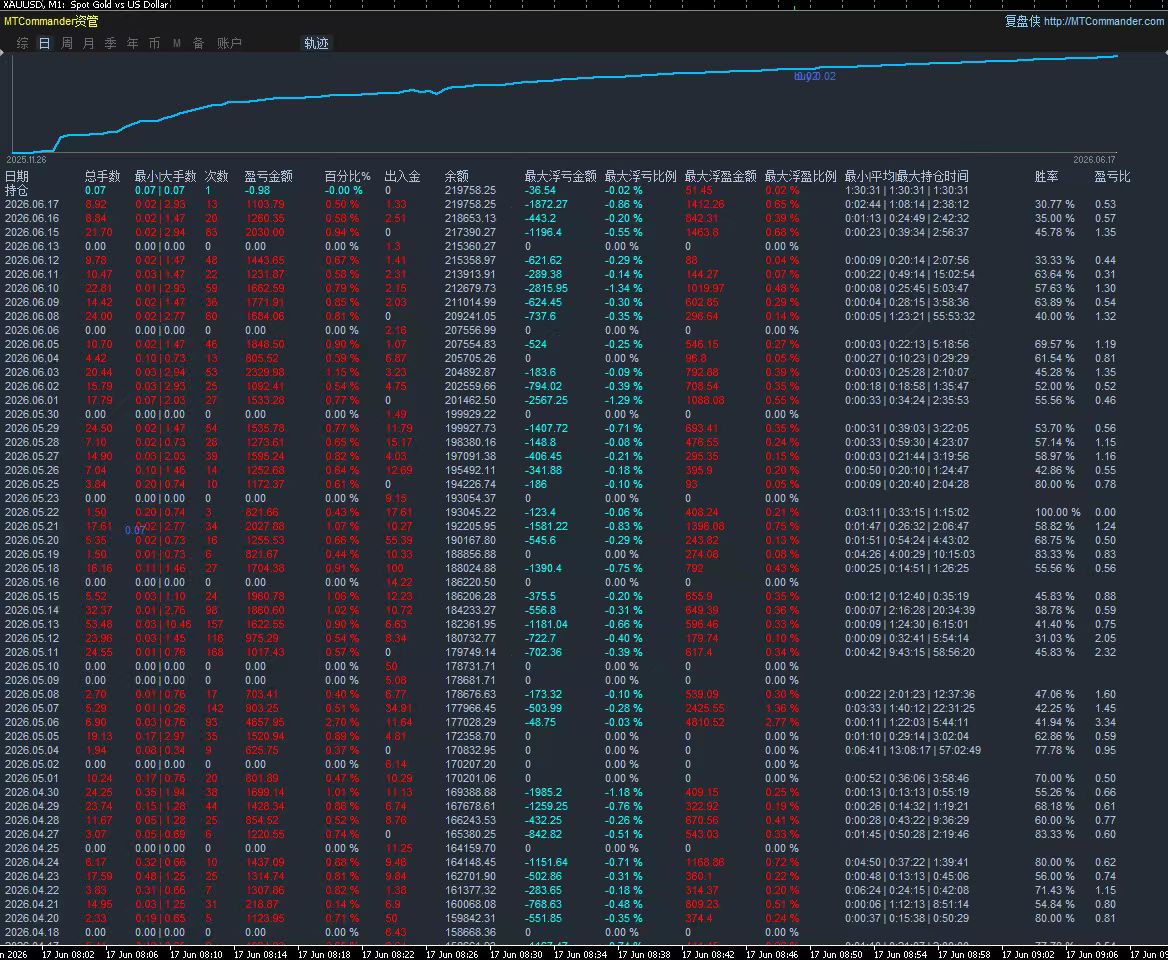1168x960 pixels.
Task: Open the 季 quarterly tab
Action: click(110, 43)
